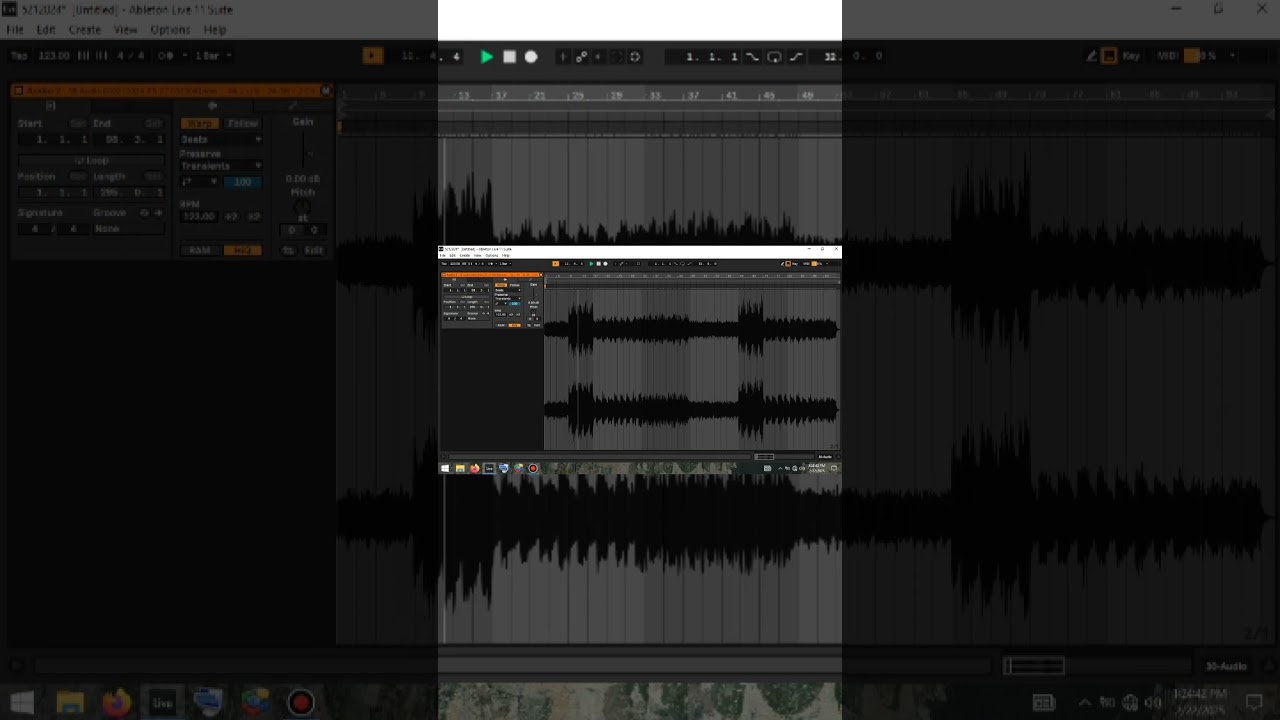Toggle the Punch-Out switch
This screenshot has height=720, width=1280.
(796, 57)
